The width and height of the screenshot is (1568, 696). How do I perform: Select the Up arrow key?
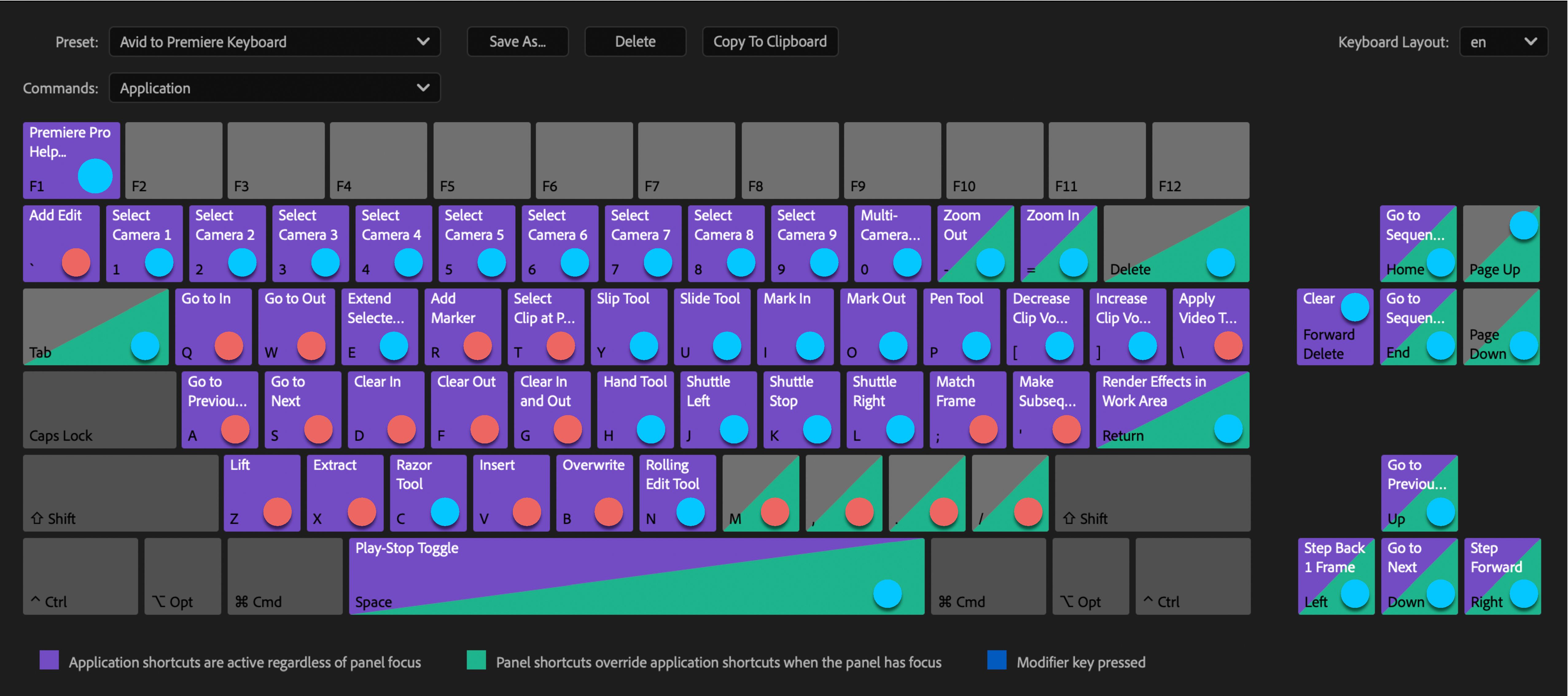pos(1419,493)
